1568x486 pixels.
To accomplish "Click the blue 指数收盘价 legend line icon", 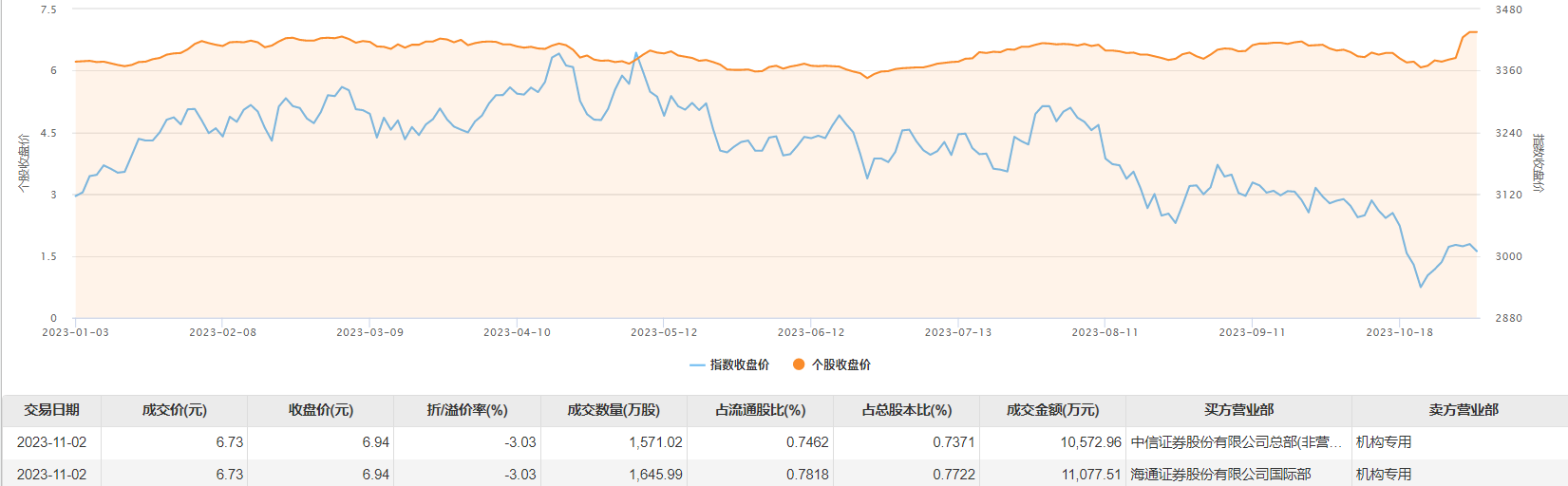I will 697,364.
